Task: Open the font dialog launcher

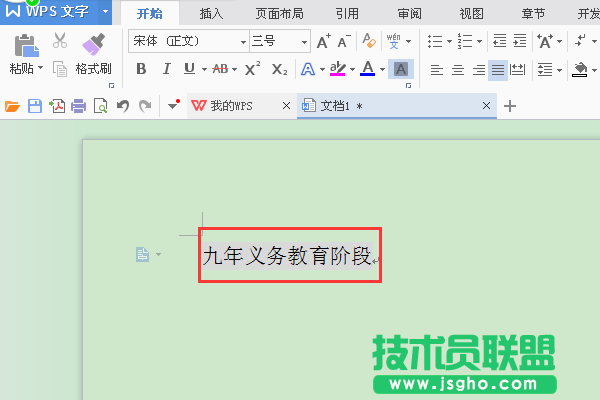Action: tap(408, 86)
